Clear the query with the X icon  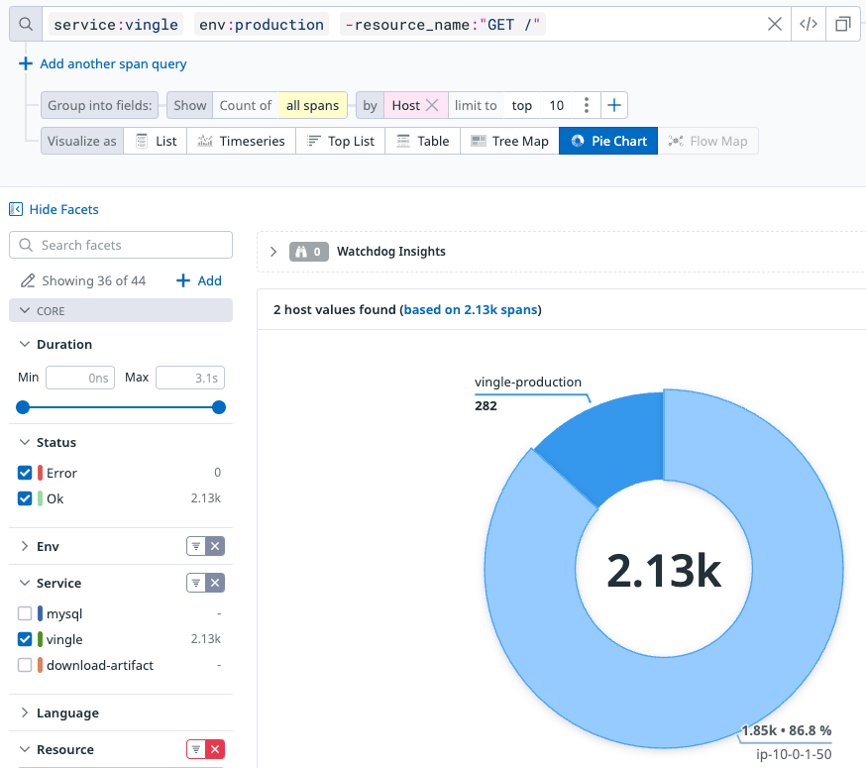click(774, 24)
